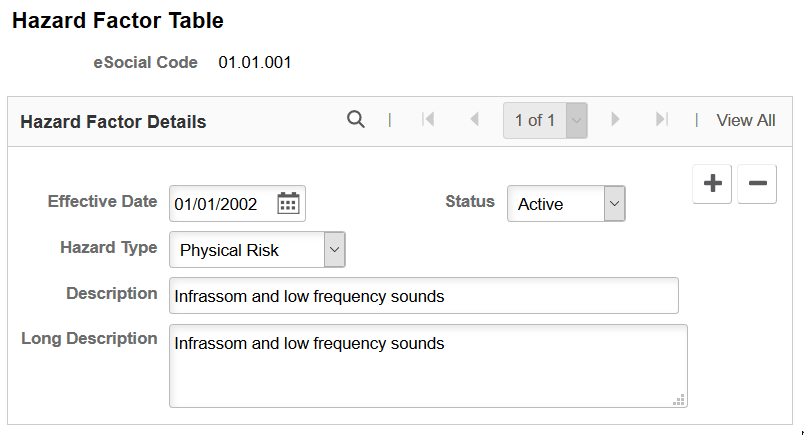Click next row arrow icon

tap(615, 120)
